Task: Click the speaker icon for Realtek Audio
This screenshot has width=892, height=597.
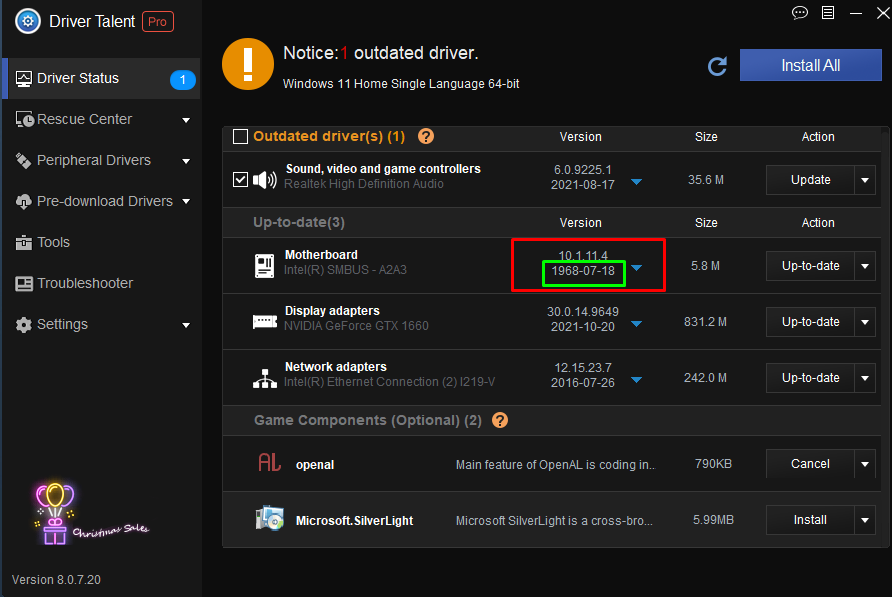Action: 265,180
